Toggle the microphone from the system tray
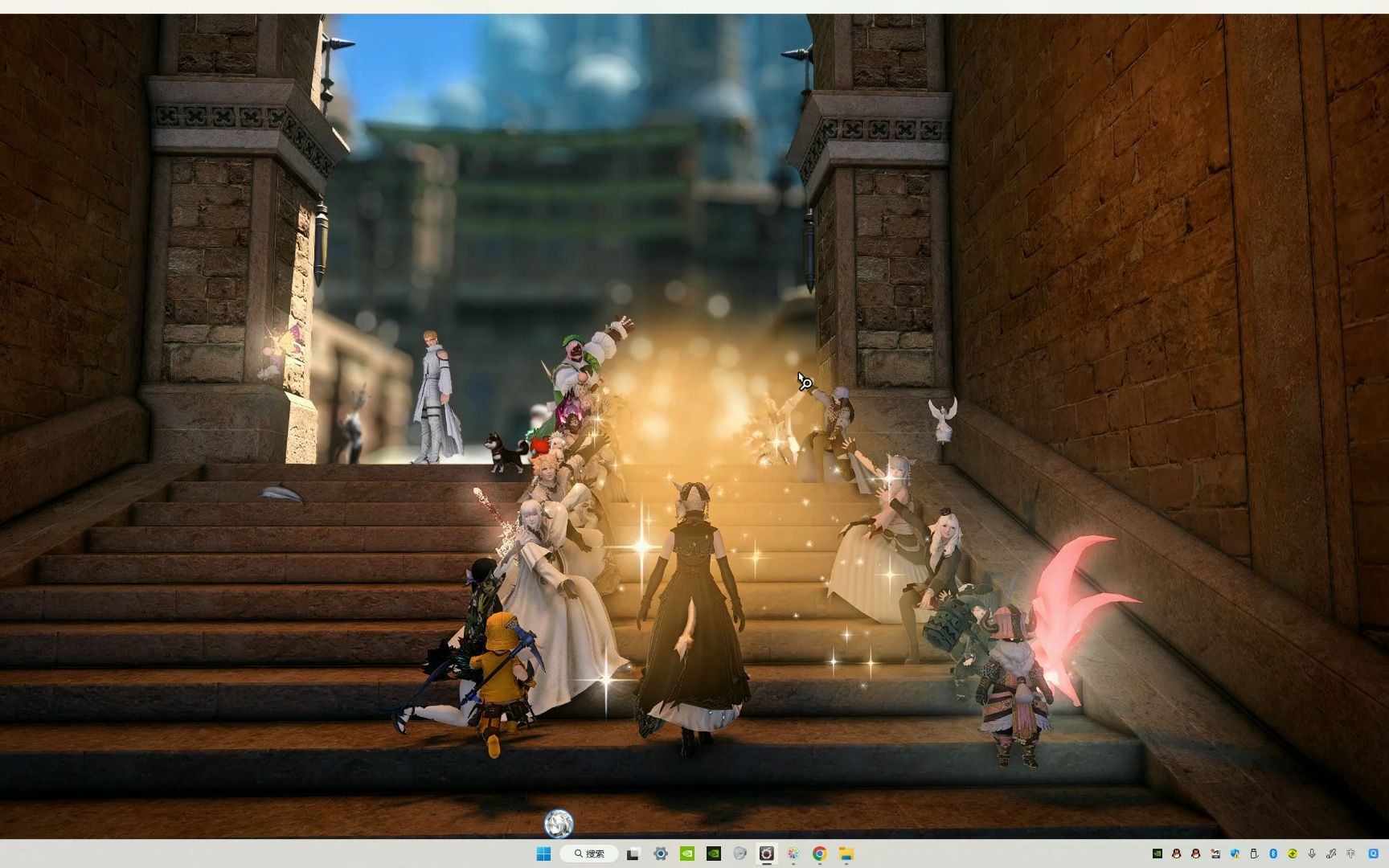1389x868 pixels. [x=1313, y=854]
